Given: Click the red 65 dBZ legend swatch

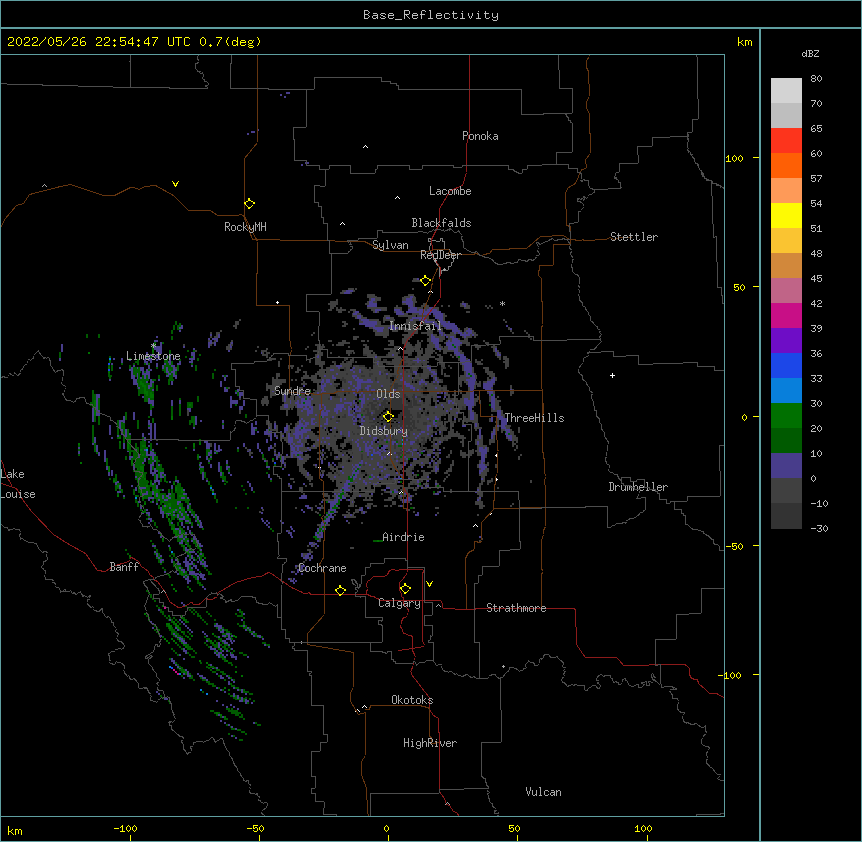Looking at the screenshot, I should [x=786, y=140].
